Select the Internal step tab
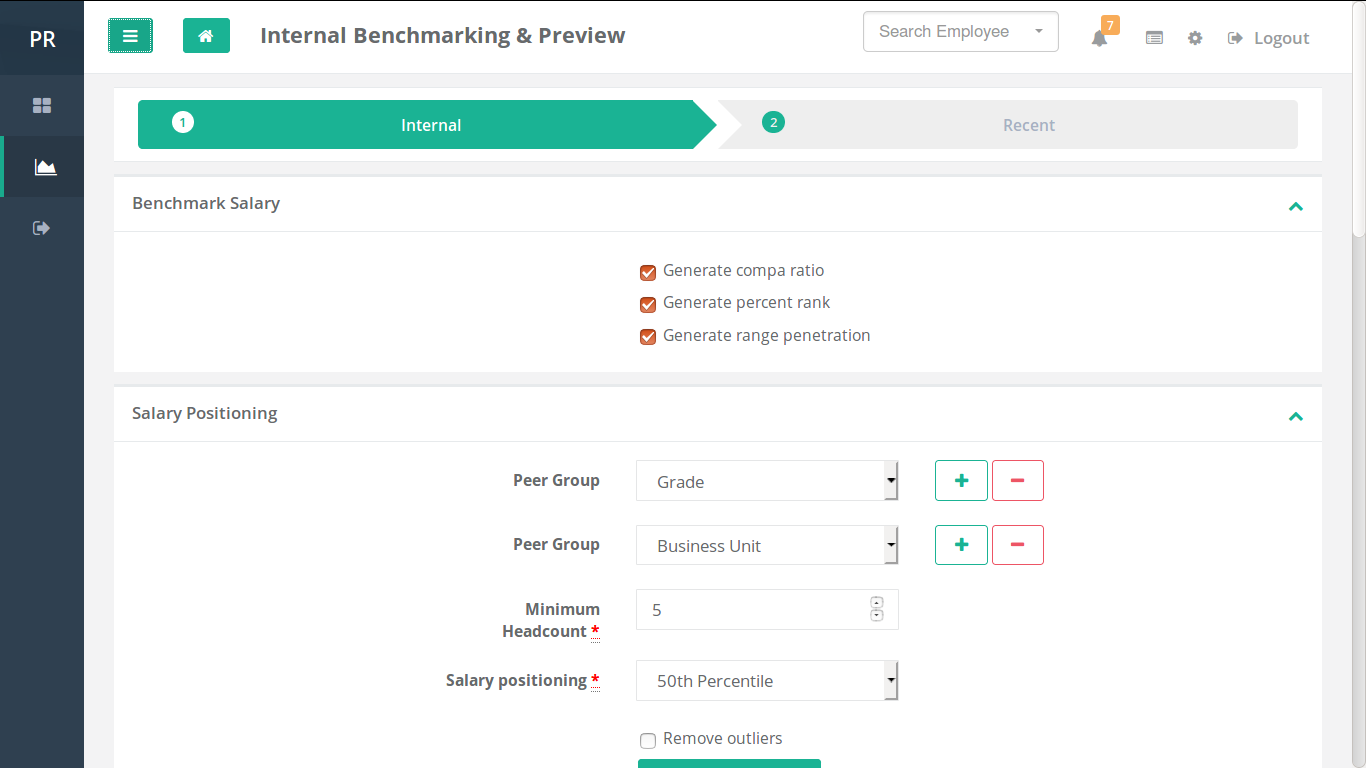1366x768 pixels. point(430,125)
